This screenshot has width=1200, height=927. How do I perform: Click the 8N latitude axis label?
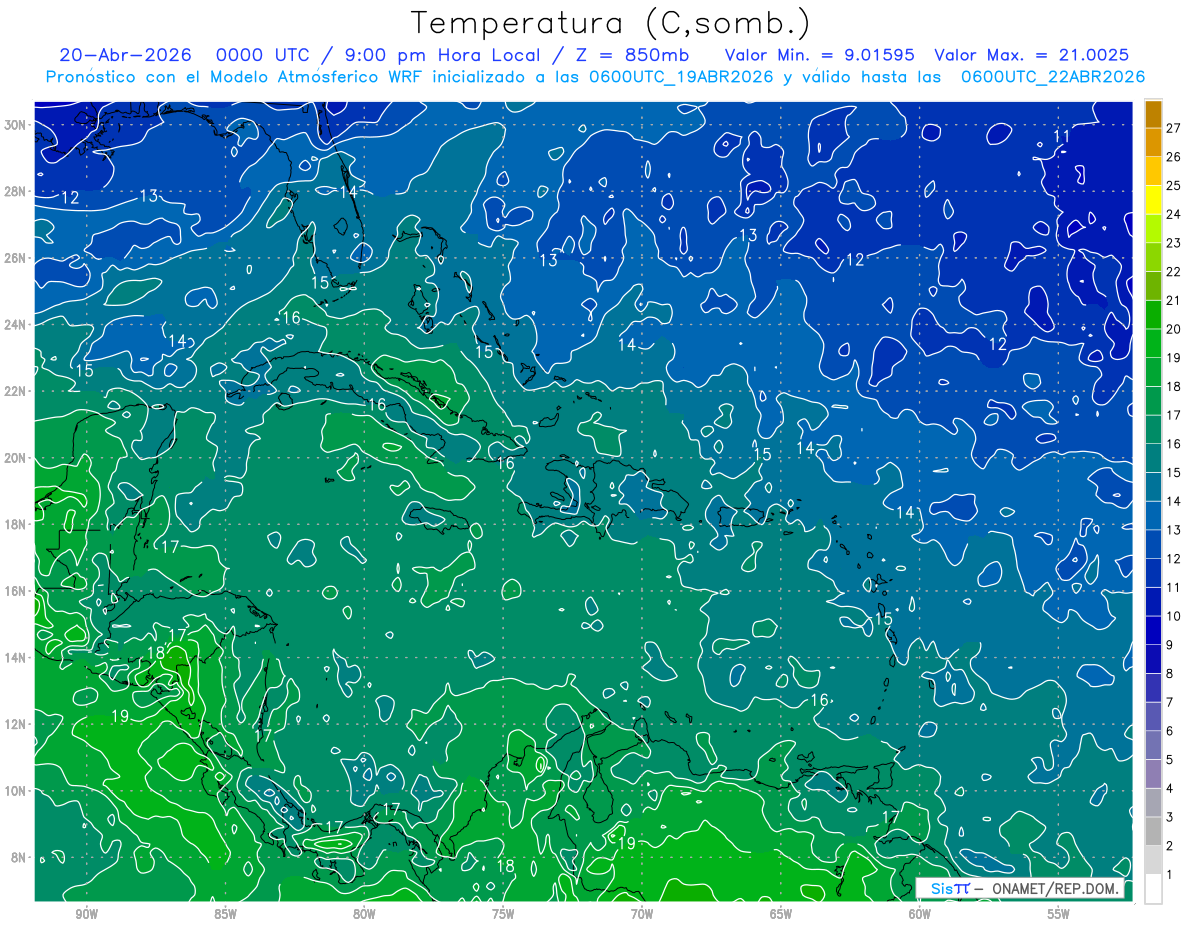(19, 857)
